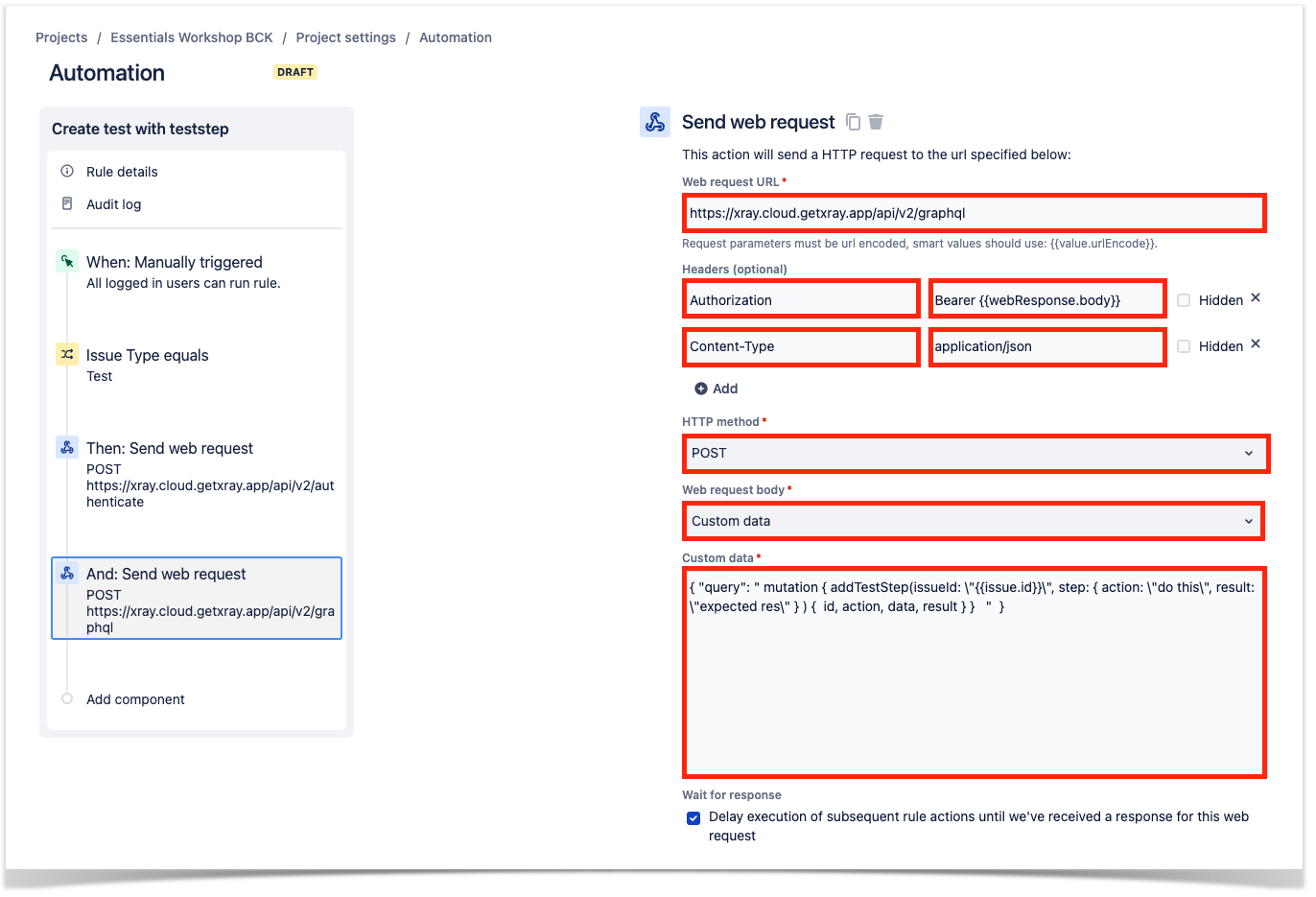Go to Essentials Workshop BCK breadcrumb

192,37
